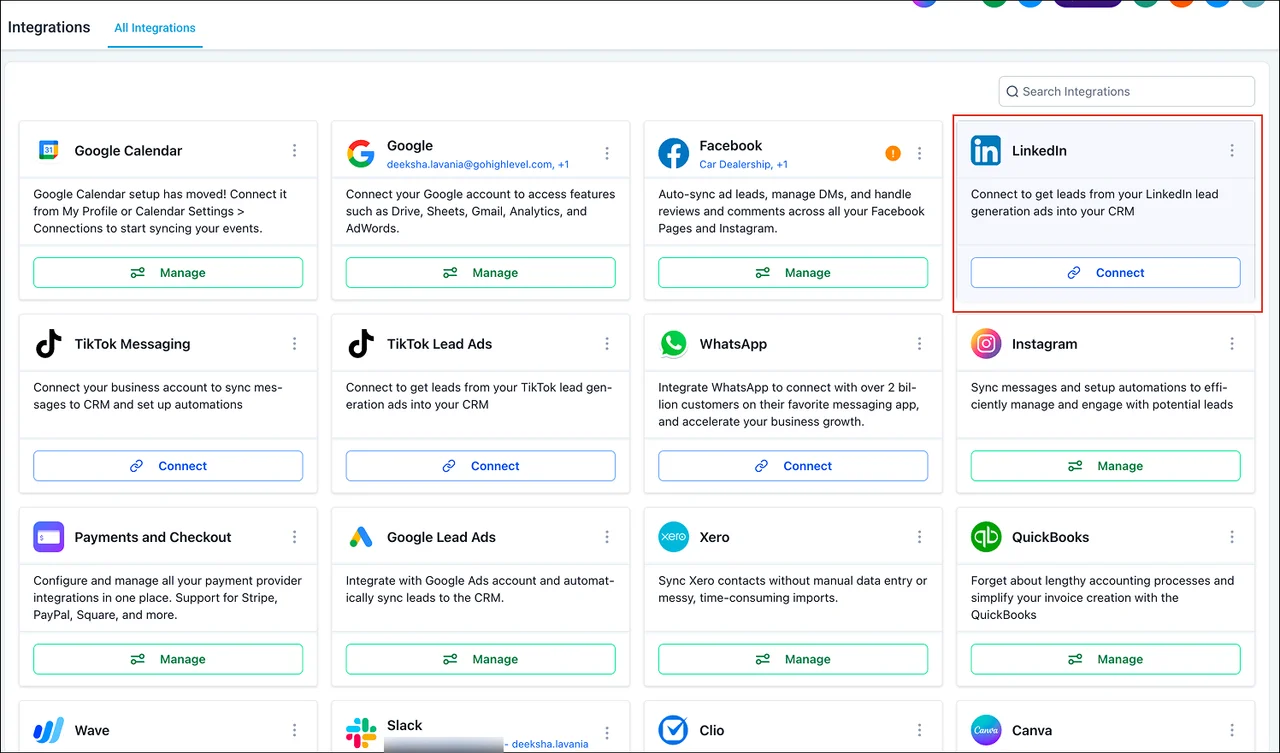Open the deeksha.lavania link on Slack card
This screenshot has height=753, width=1280.
tap(550, 744)
